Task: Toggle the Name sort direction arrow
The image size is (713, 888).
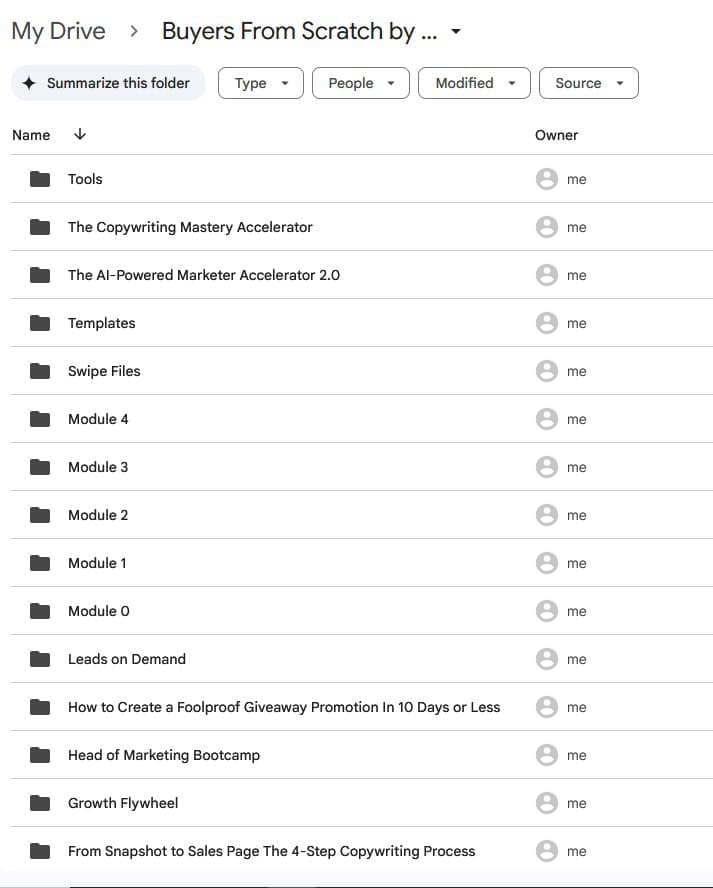Action: click(x=79, y=134)
